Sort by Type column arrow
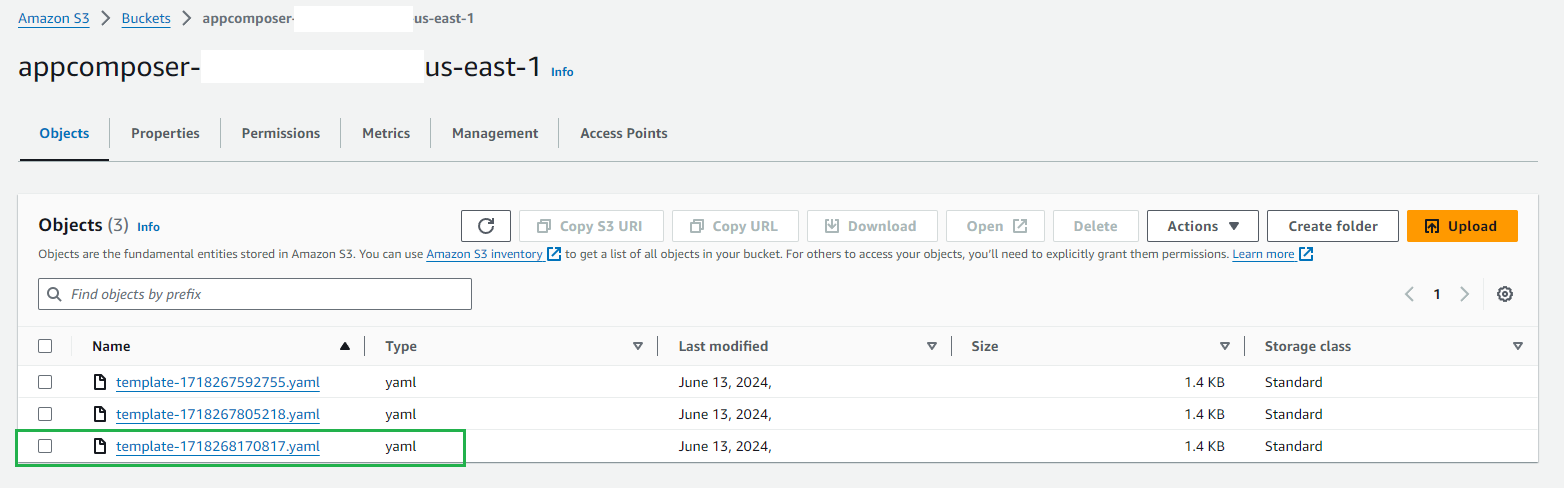This screenshot has width=1564, height=488. pyautogui.click(x=638, y=346)
